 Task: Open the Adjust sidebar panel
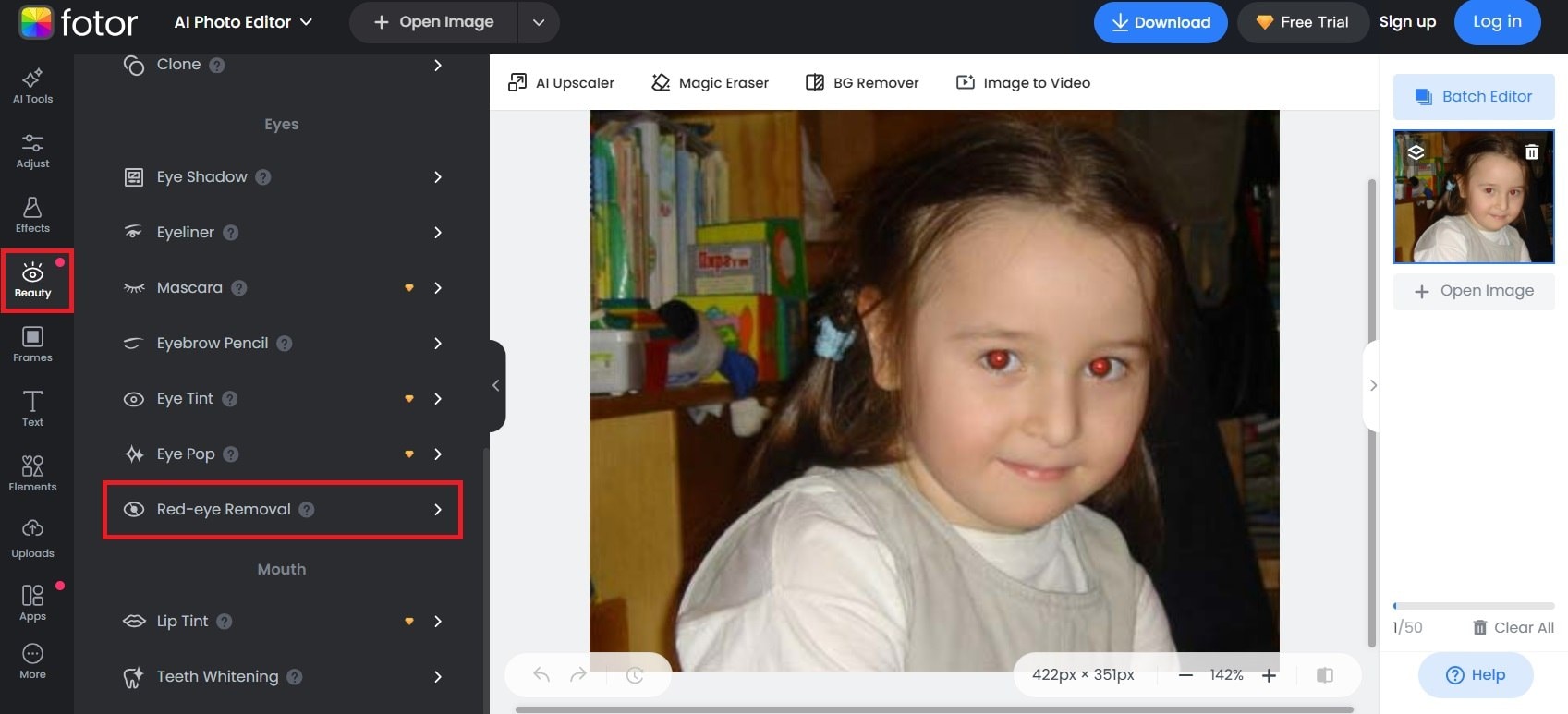(x=32, y=150)
